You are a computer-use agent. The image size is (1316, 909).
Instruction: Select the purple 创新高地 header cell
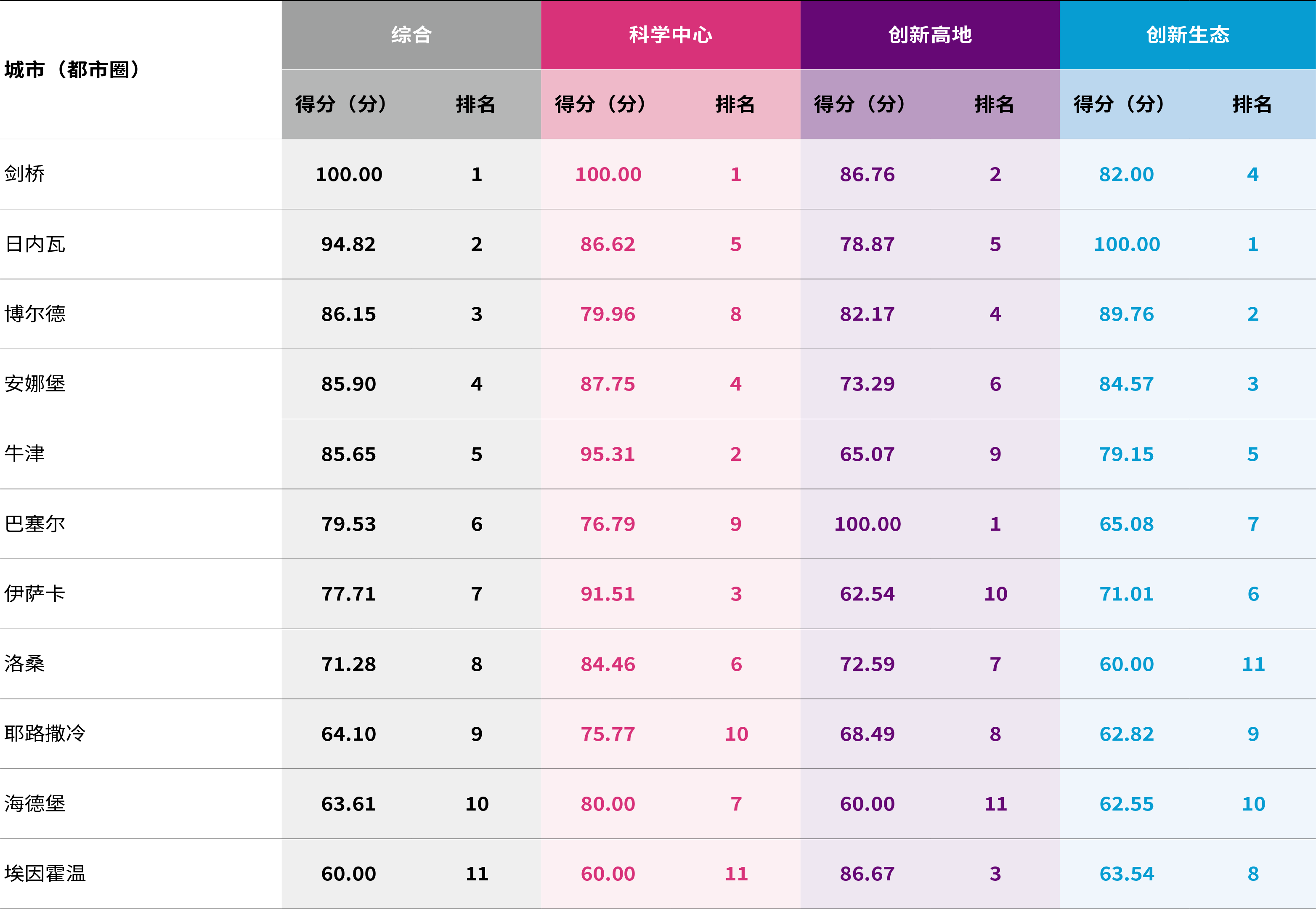[x=930, y=35]
